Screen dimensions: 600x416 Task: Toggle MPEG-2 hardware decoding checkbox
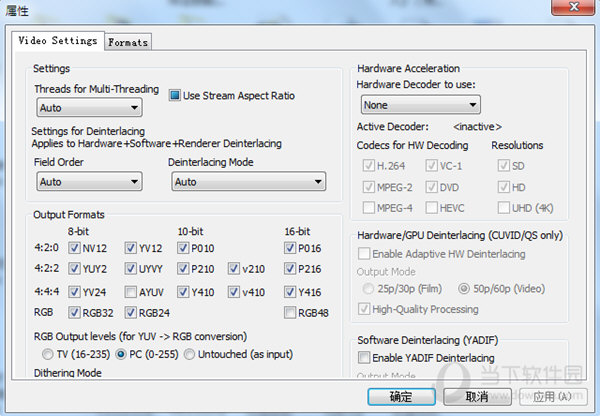click(x=368, y=187)
